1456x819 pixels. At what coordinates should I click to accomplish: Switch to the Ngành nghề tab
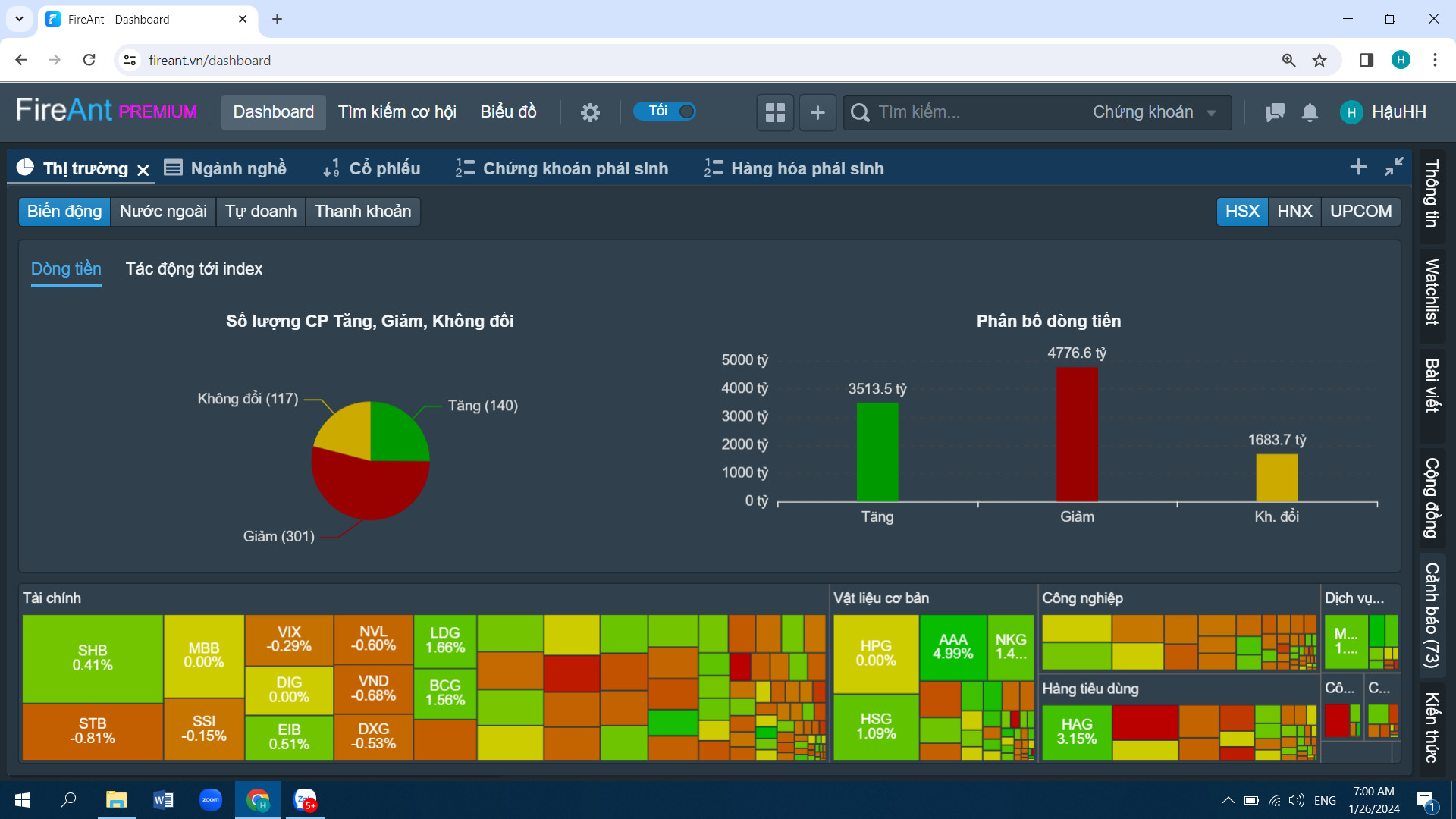pyautogui.click(x=225, y=168)
